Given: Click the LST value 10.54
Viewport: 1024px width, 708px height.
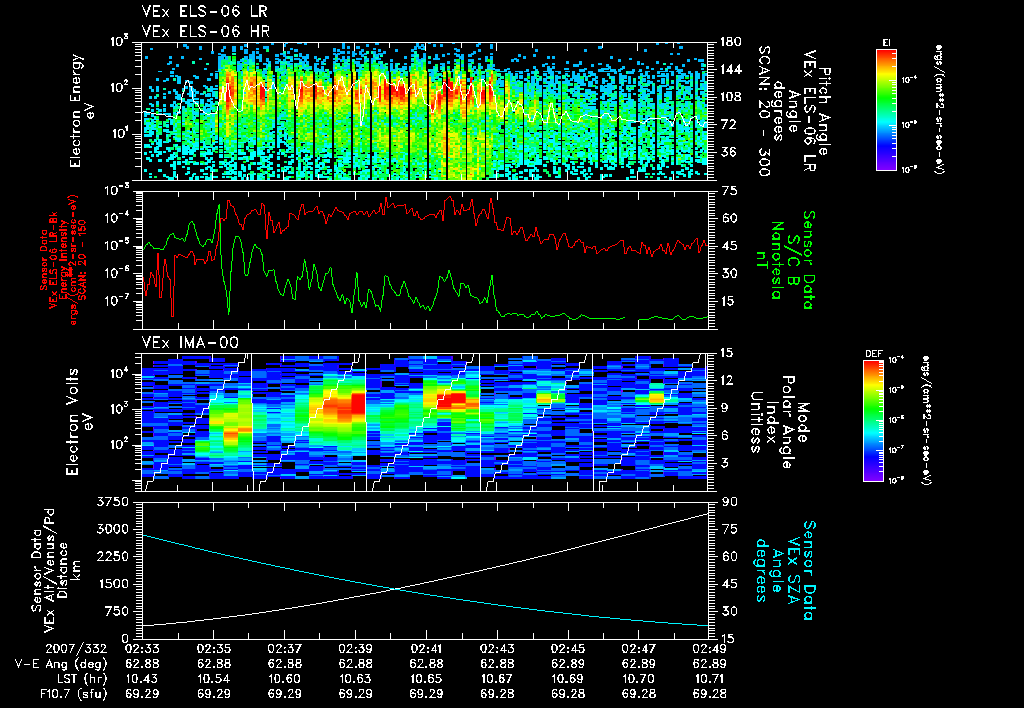Looking at the screenshot, I should click(214, 679).
